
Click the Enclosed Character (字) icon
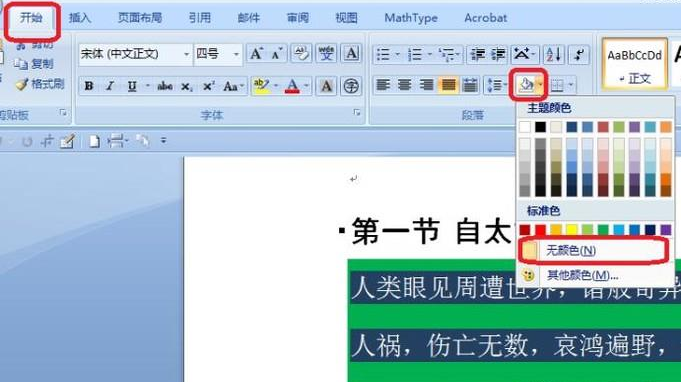point(351,86)
